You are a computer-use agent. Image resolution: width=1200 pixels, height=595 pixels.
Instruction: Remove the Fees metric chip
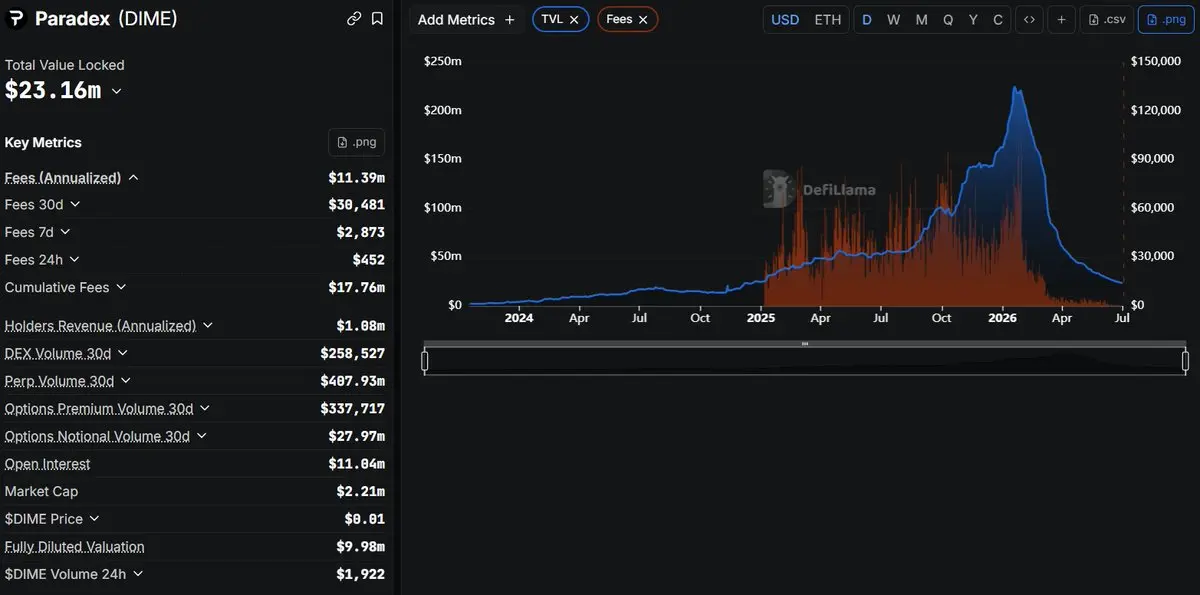click(x=643, y=19)
